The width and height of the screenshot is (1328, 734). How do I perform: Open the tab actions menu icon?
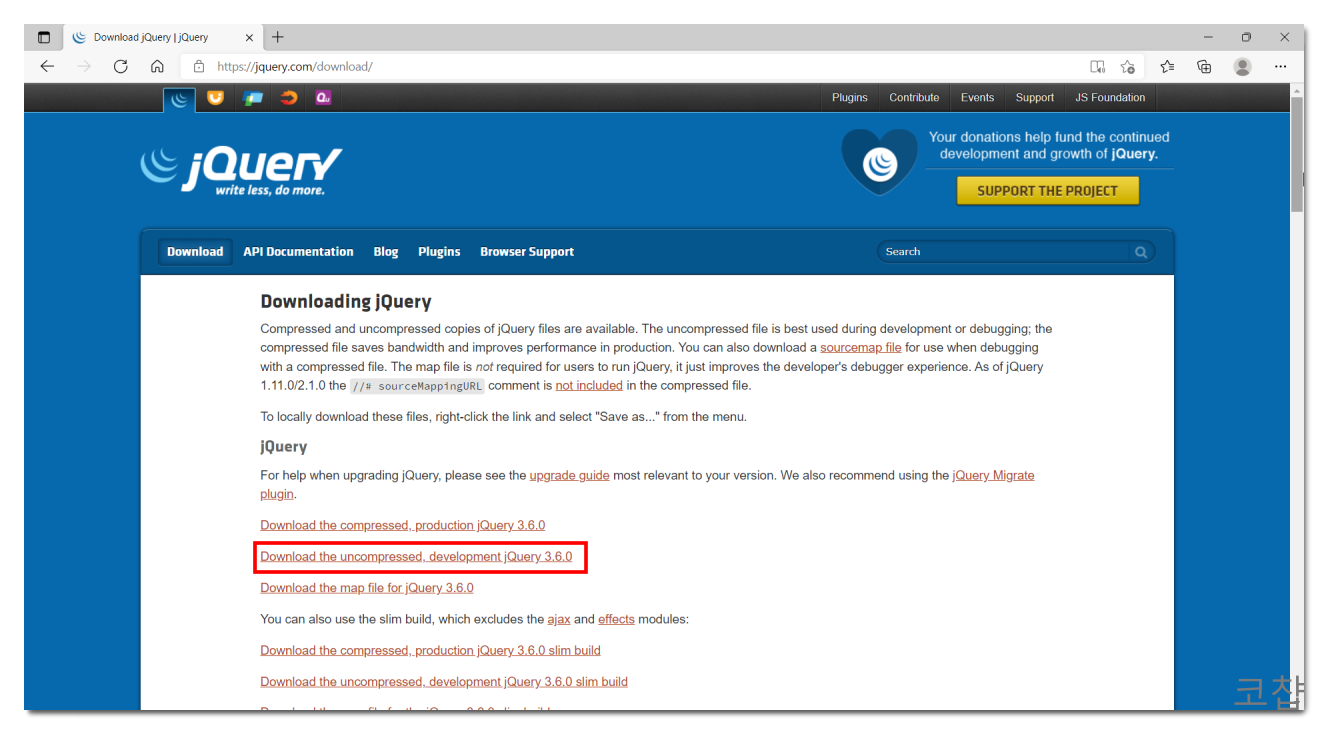[x=43, y=37]
